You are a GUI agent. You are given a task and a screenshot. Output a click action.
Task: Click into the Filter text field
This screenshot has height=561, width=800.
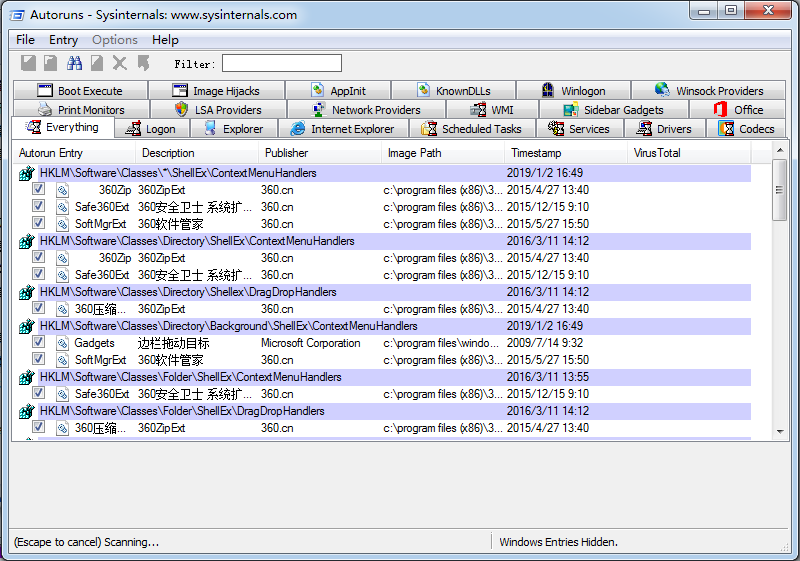(281, 64)
